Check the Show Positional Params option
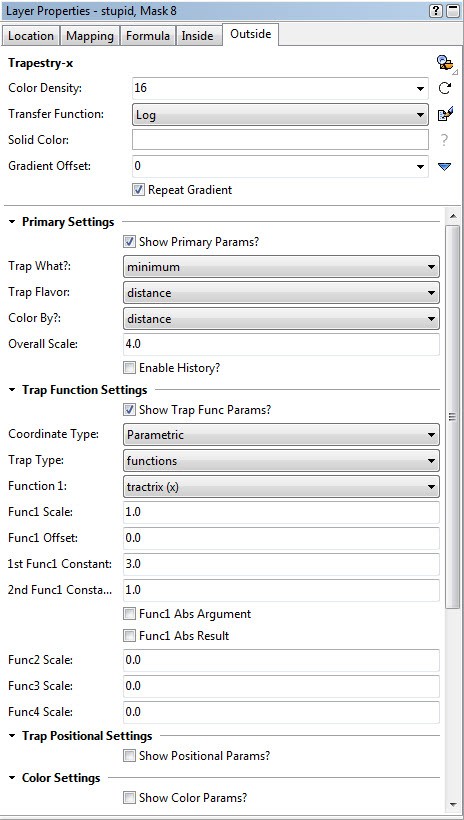This screenshot has height=820, width=464. (x=129, y=756)
